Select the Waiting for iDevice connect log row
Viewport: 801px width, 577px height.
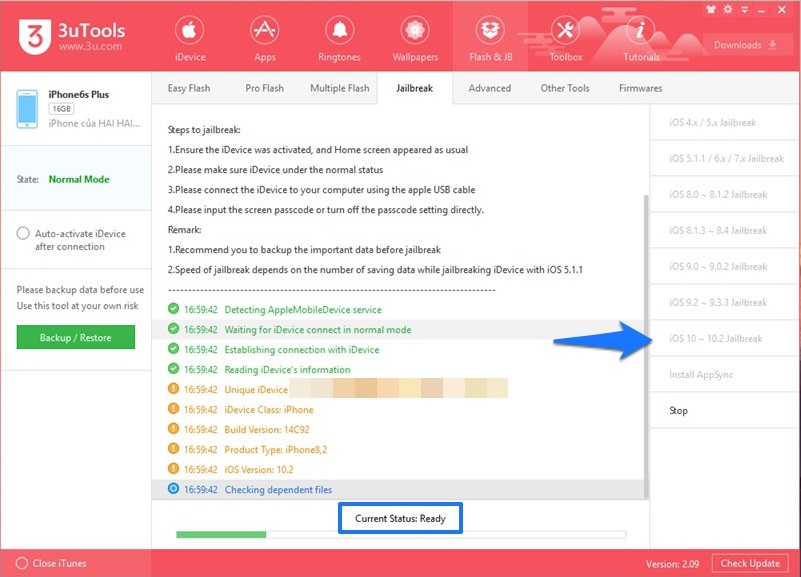(398, 329)
